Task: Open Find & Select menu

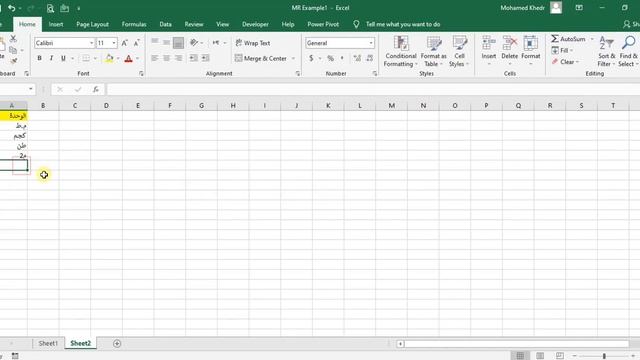Action: (x=629, y=51)
